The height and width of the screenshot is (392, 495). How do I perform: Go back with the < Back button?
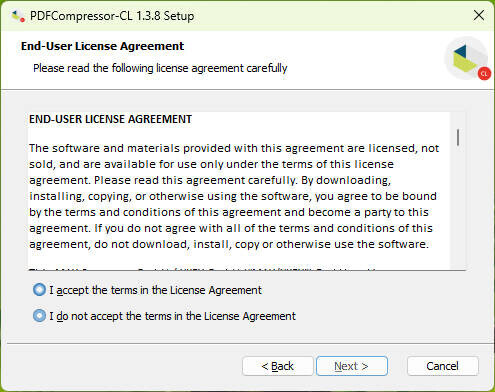(277, 366)
